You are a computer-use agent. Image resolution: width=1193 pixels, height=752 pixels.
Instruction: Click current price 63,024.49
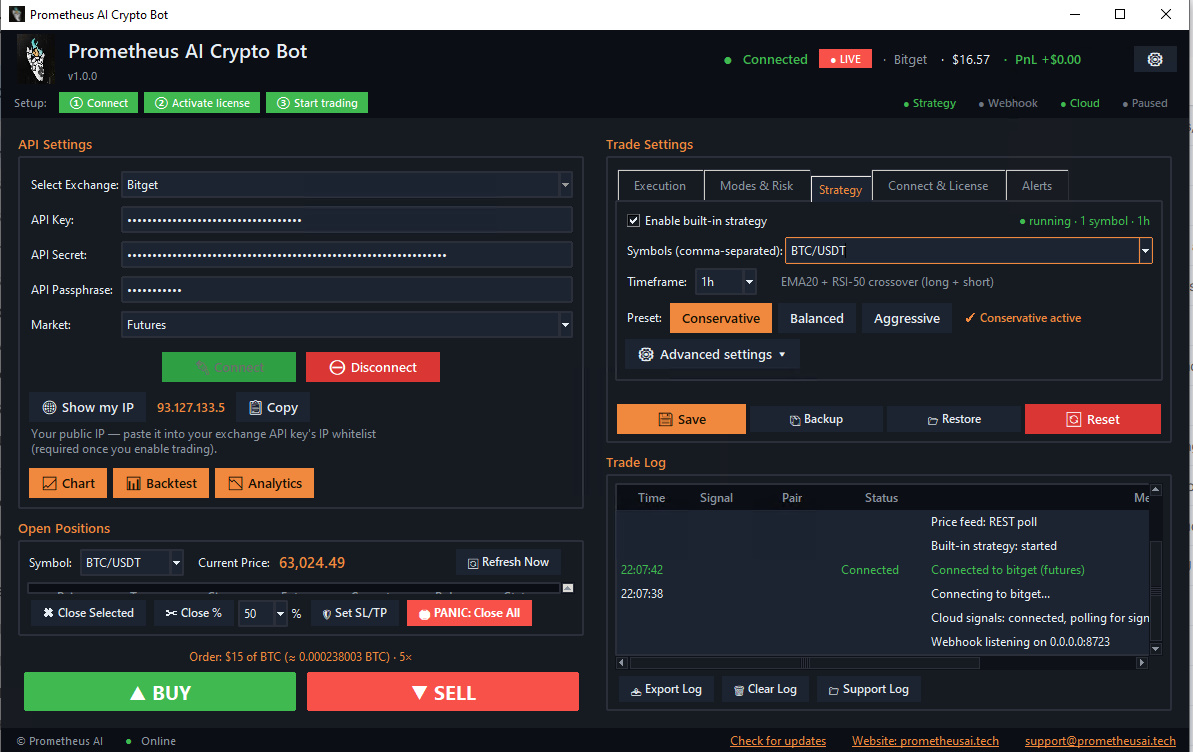coord(312,562)
